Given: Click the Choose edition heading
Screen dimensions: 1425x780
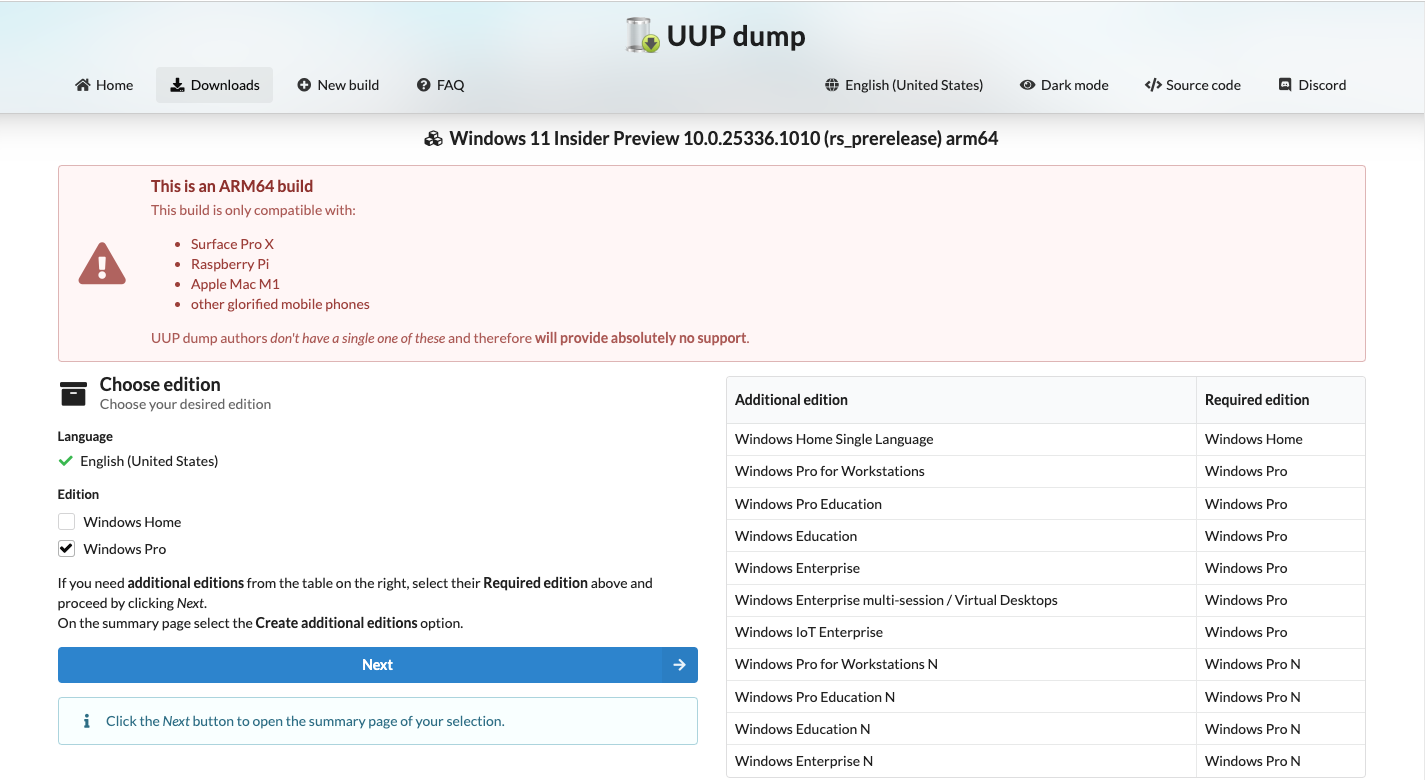Looking at the screenshot, I should click(160, 384).
